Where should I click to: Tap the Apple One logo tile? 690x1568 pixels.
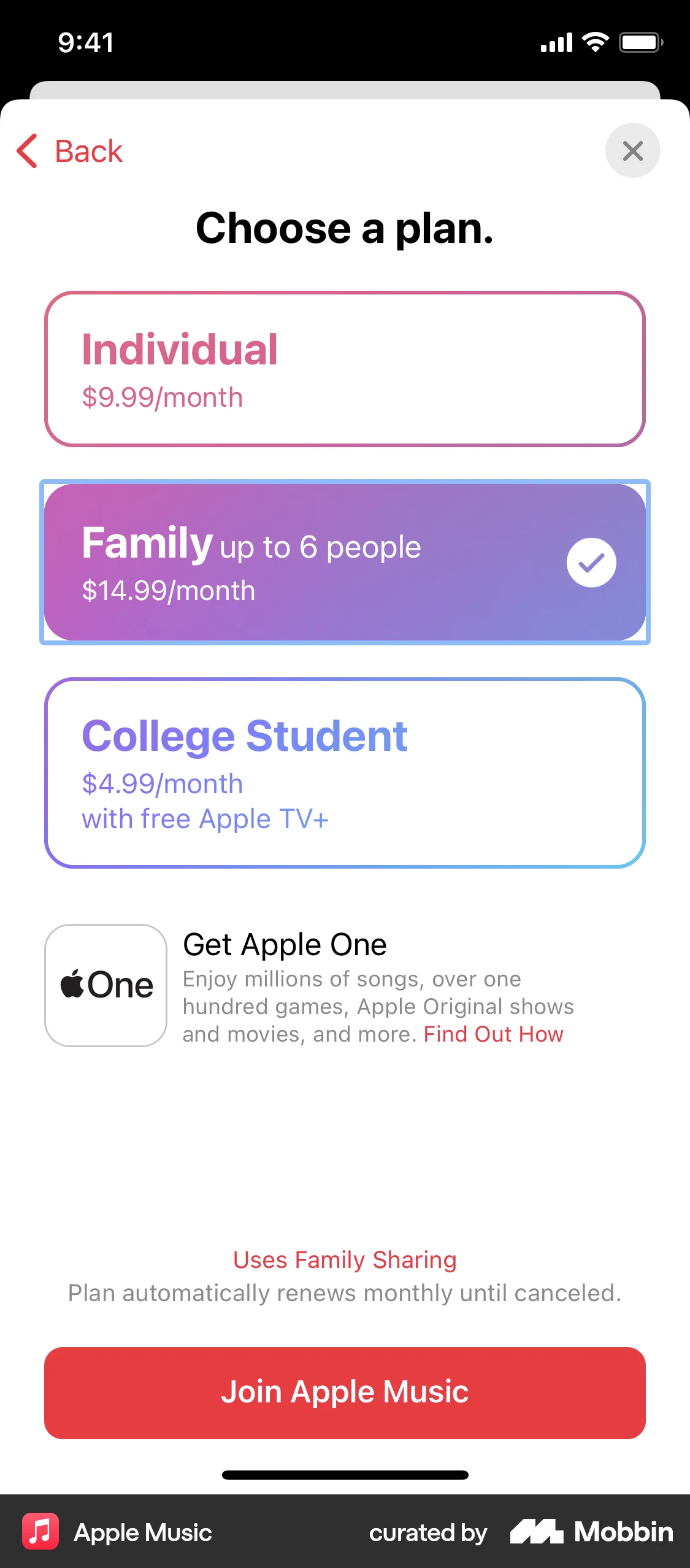pos(105,985)
